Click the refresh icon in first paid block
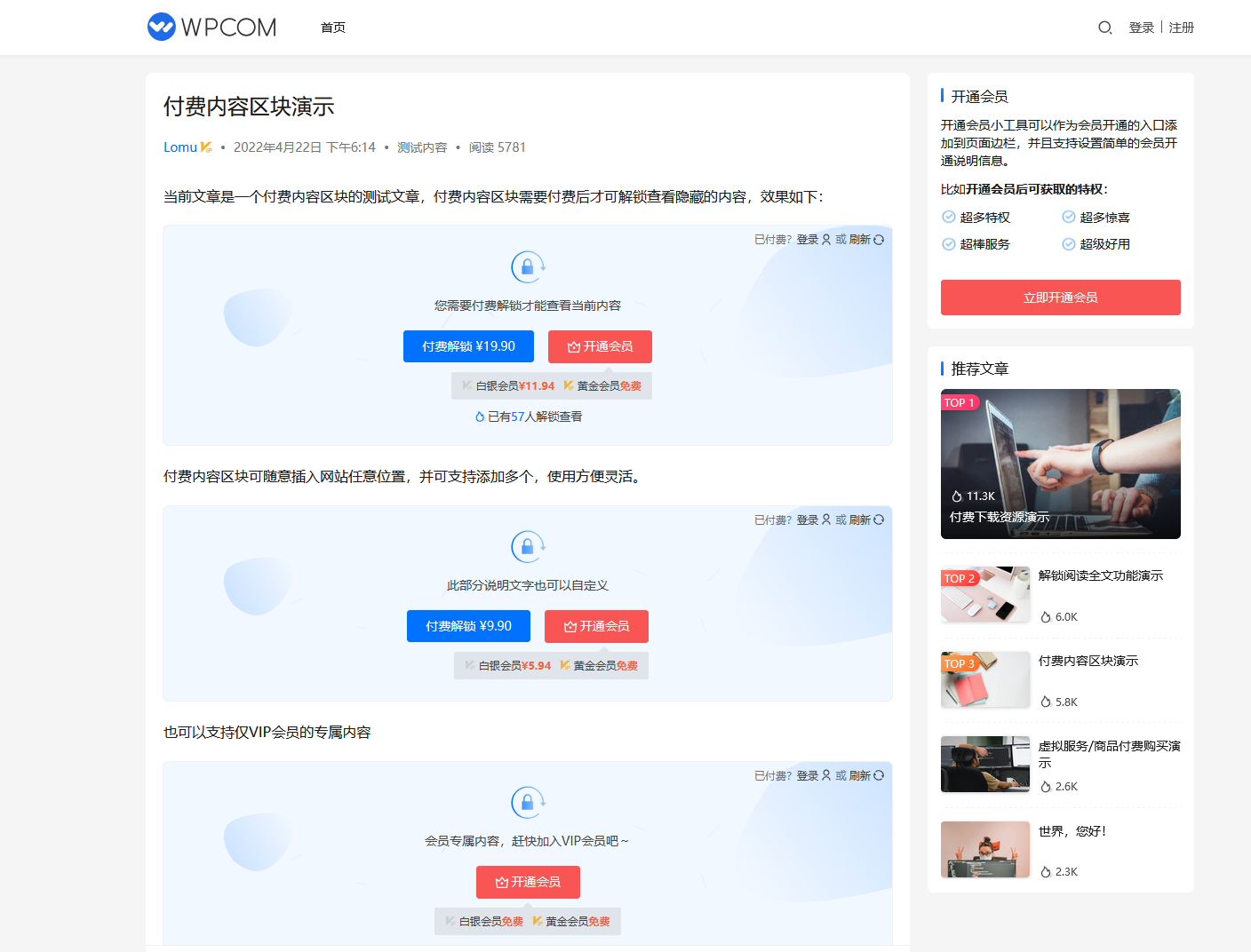The image size is (1251, 952). click(879, 240)
